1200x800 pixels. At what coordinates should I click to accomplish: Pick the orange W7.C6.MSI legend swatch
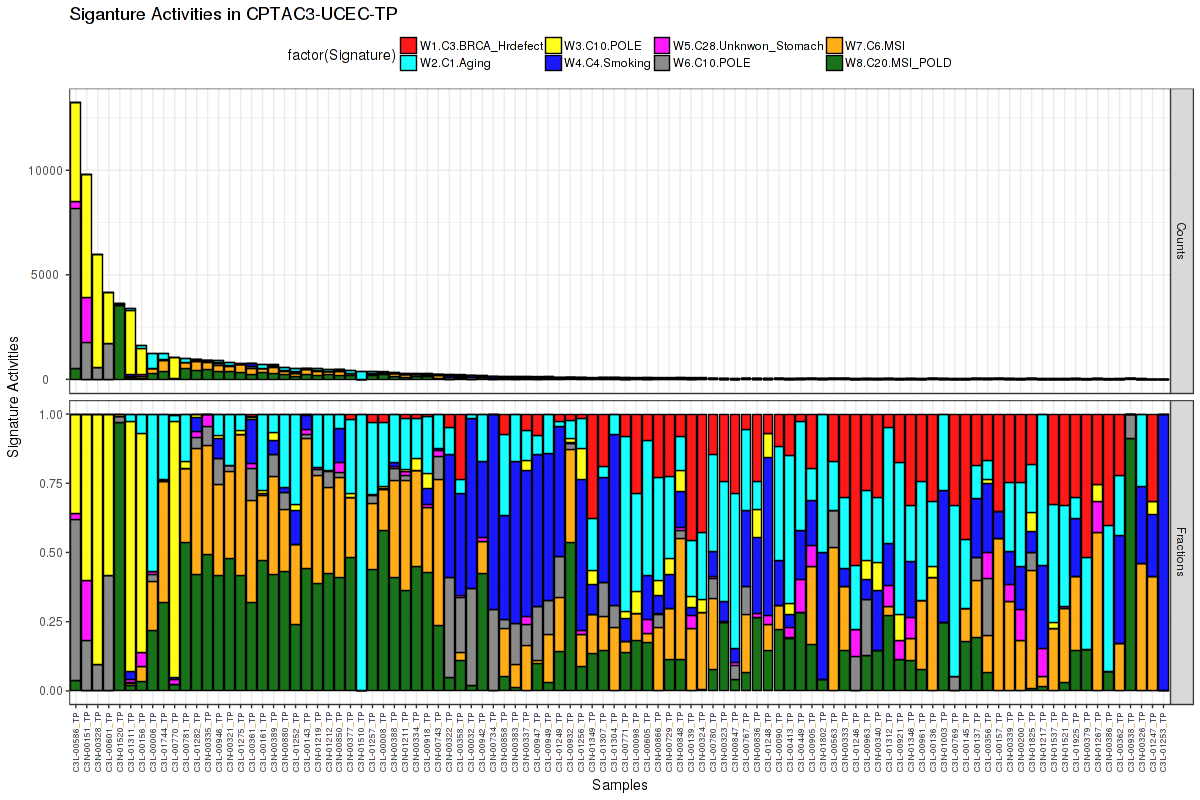[x=834, y=45]
